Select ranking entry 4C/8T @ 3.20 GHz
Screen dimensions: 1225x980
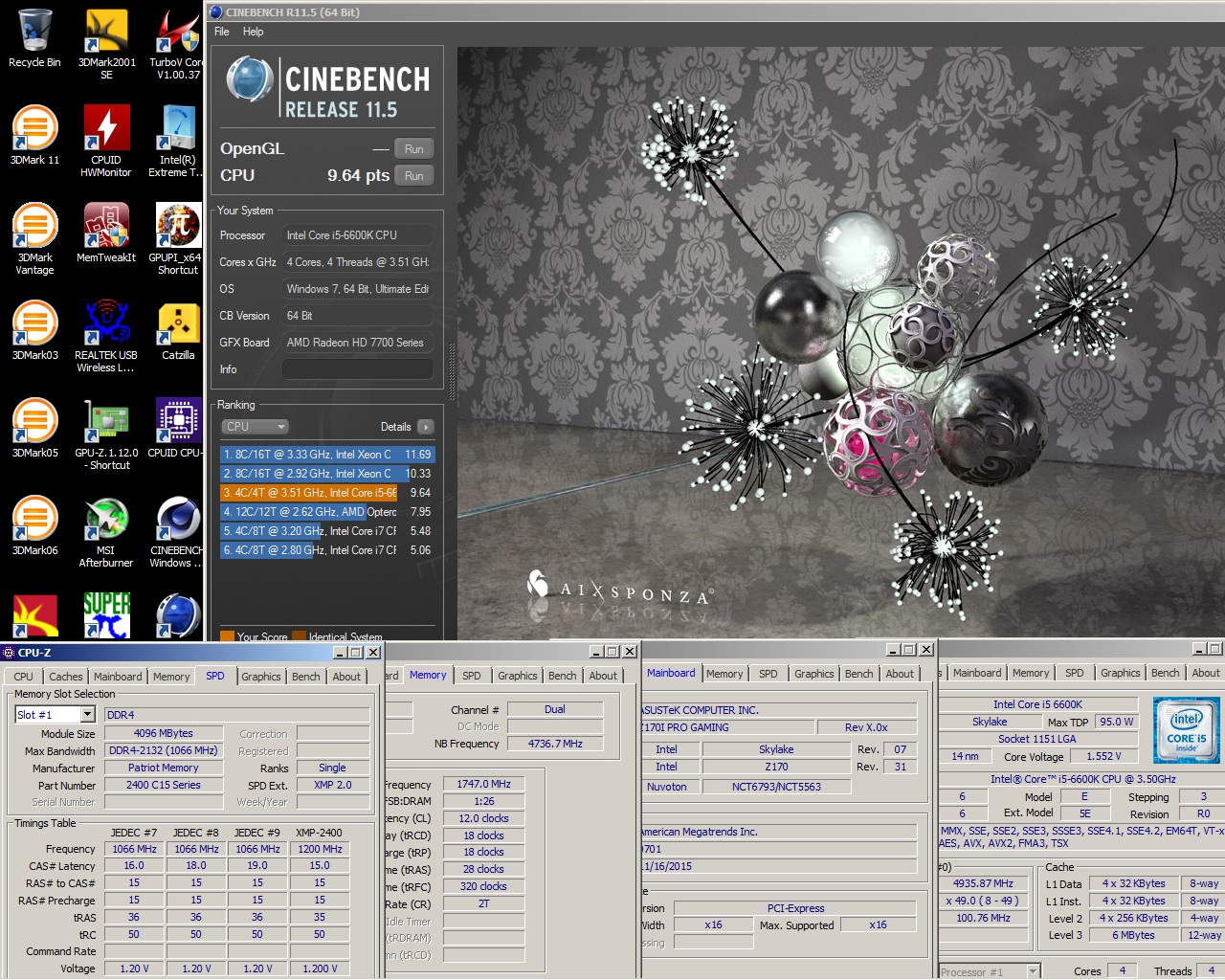pos(327,531)
